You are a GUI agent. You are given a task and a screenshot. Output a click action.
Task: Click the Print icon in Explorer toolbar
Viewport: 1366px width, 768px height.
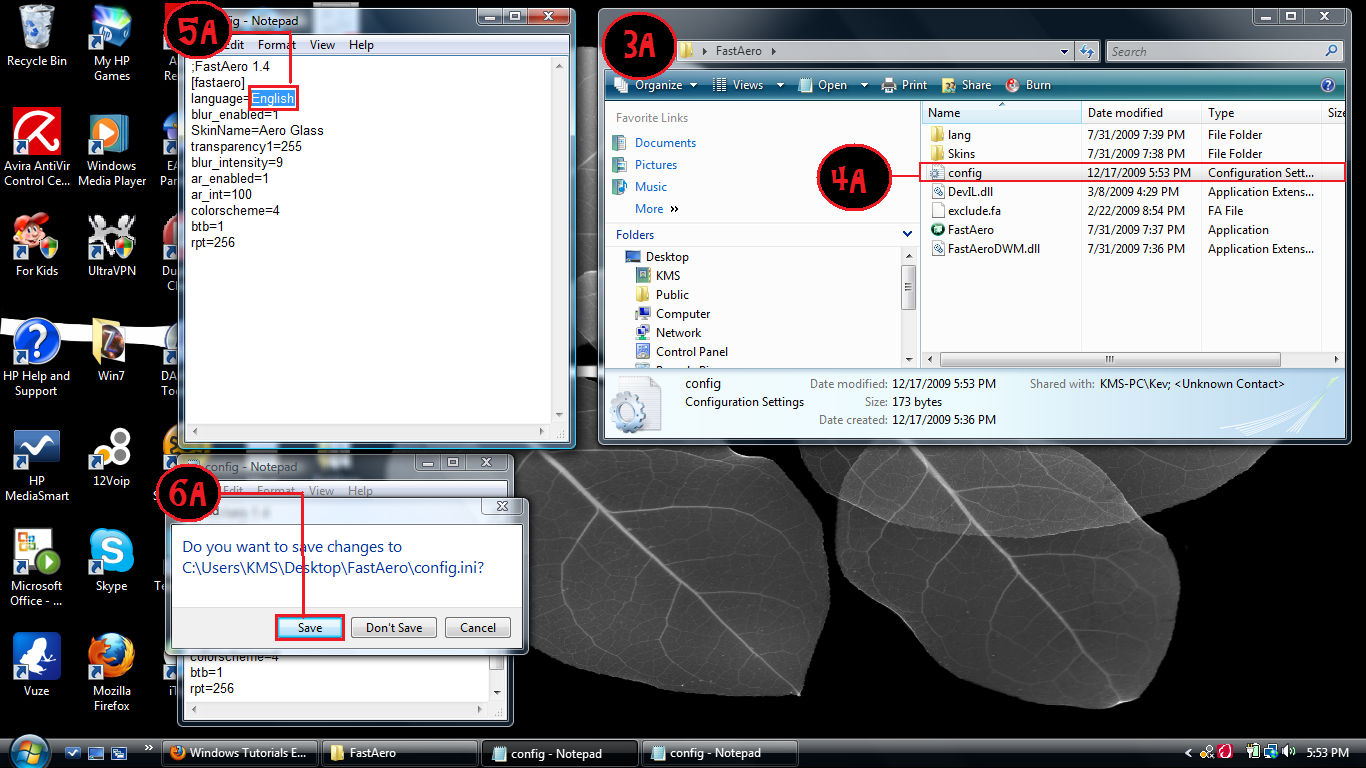(x=887, y=85)
